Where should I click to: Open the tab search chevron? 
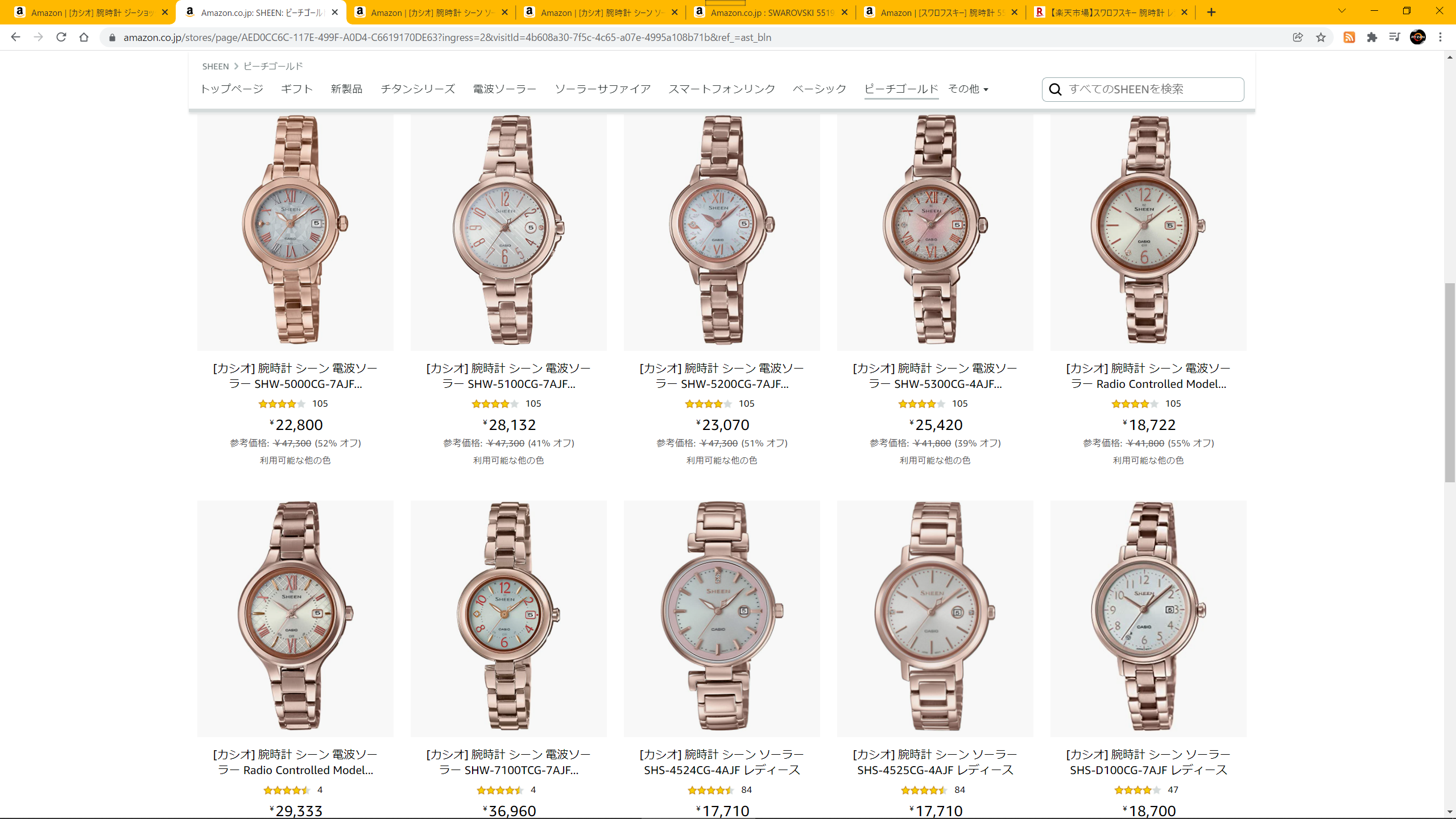[x=1342, y=11]
